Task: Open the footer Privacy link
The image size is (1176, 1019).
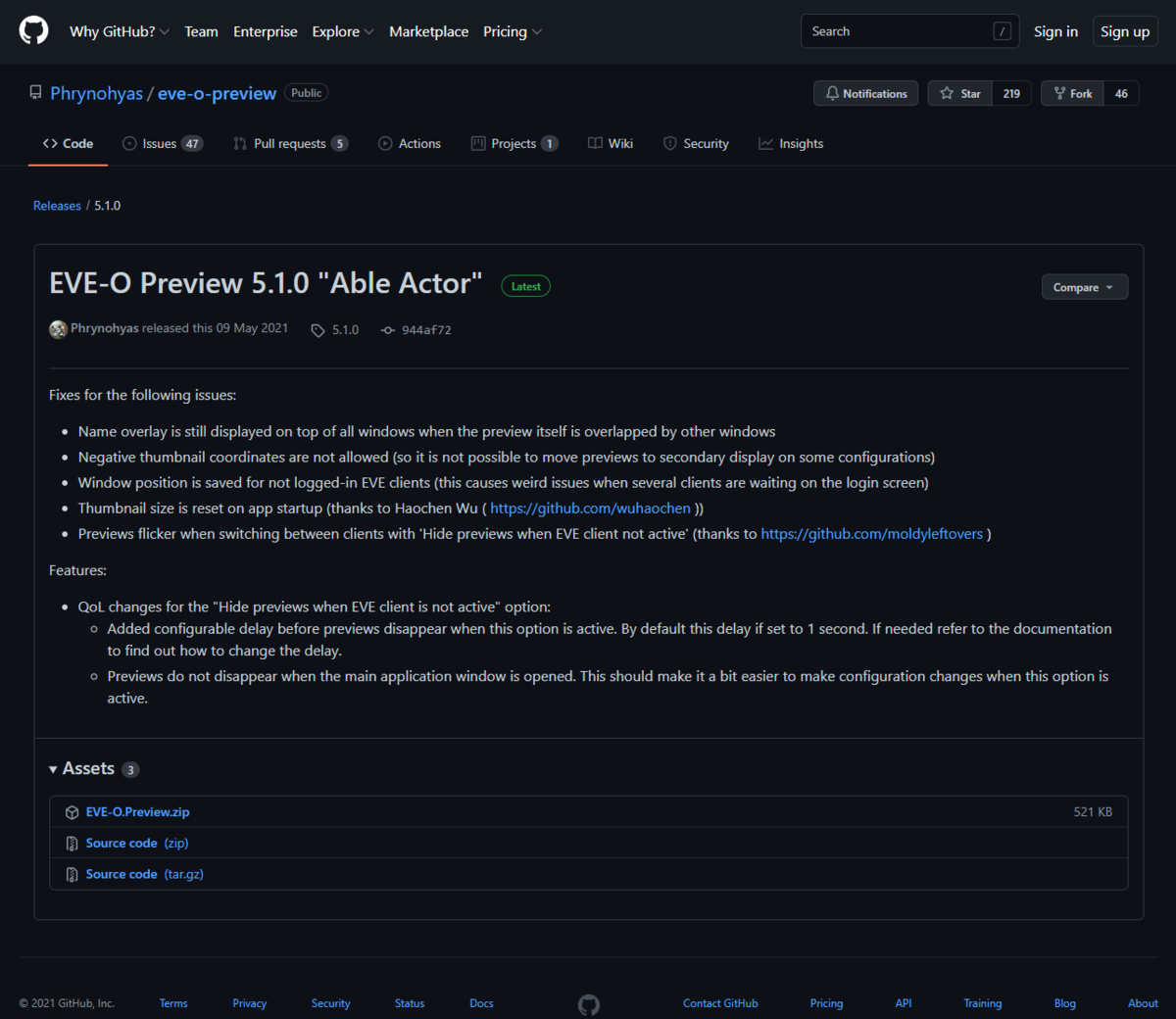Action: [250, 1003]
